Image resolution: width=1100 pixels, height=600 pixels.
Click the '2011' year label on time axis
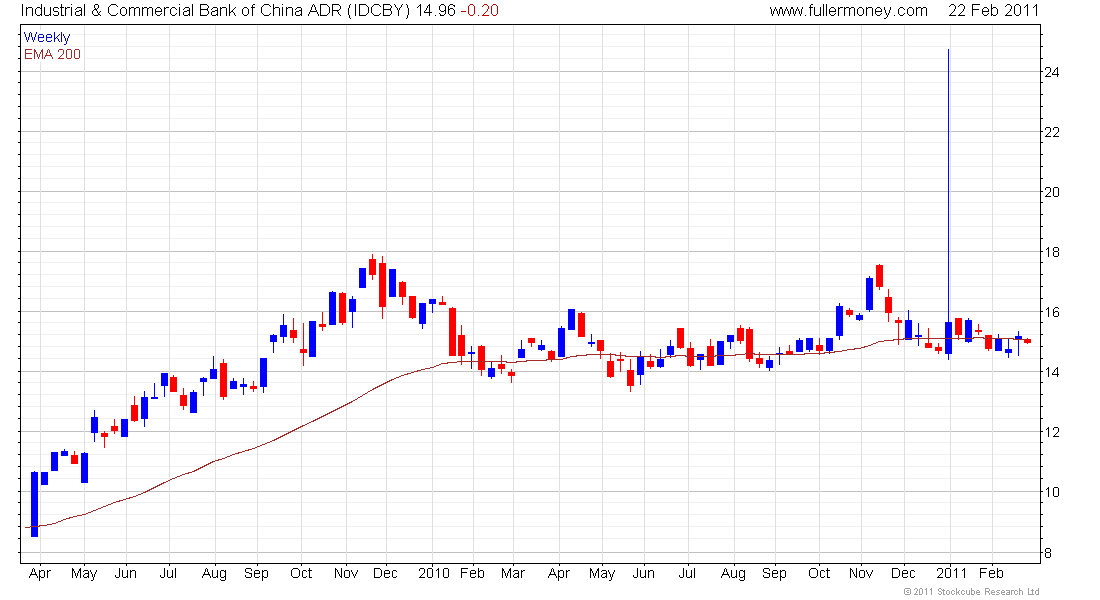(x=951, y=573)
